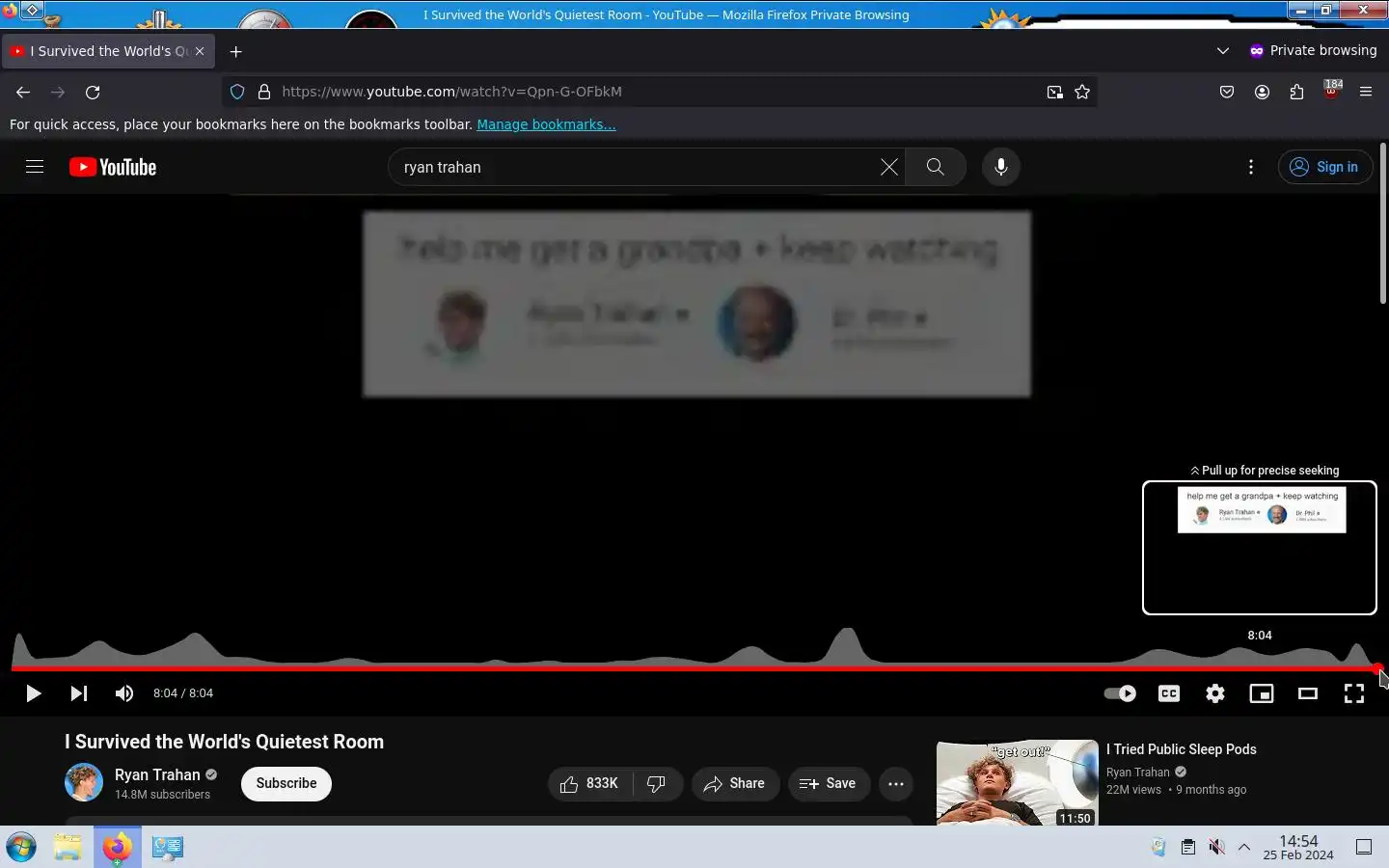Click the magnifier search button
Image resolution: width=1389 pixels, height=868 pixels.
[935, 167]
